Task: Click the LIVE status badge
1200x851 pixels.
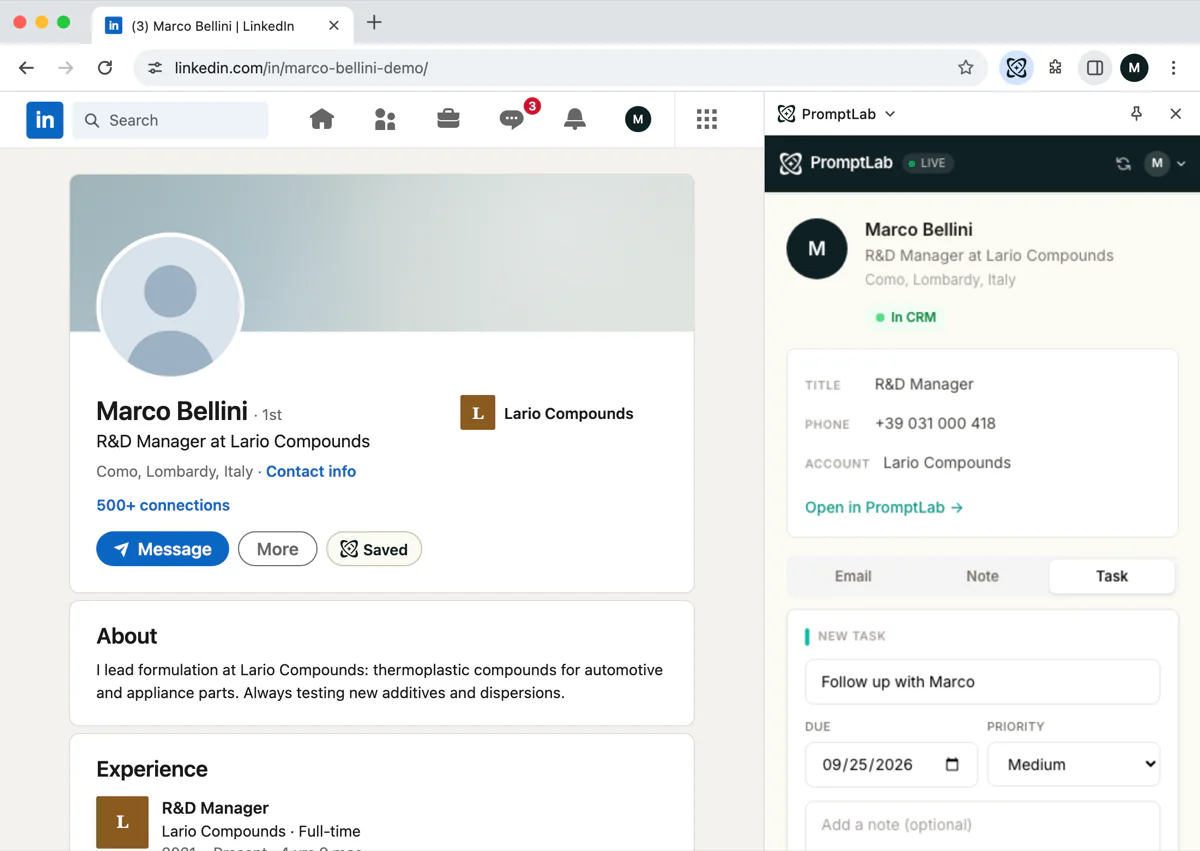Action: click(x=927, y=163)
